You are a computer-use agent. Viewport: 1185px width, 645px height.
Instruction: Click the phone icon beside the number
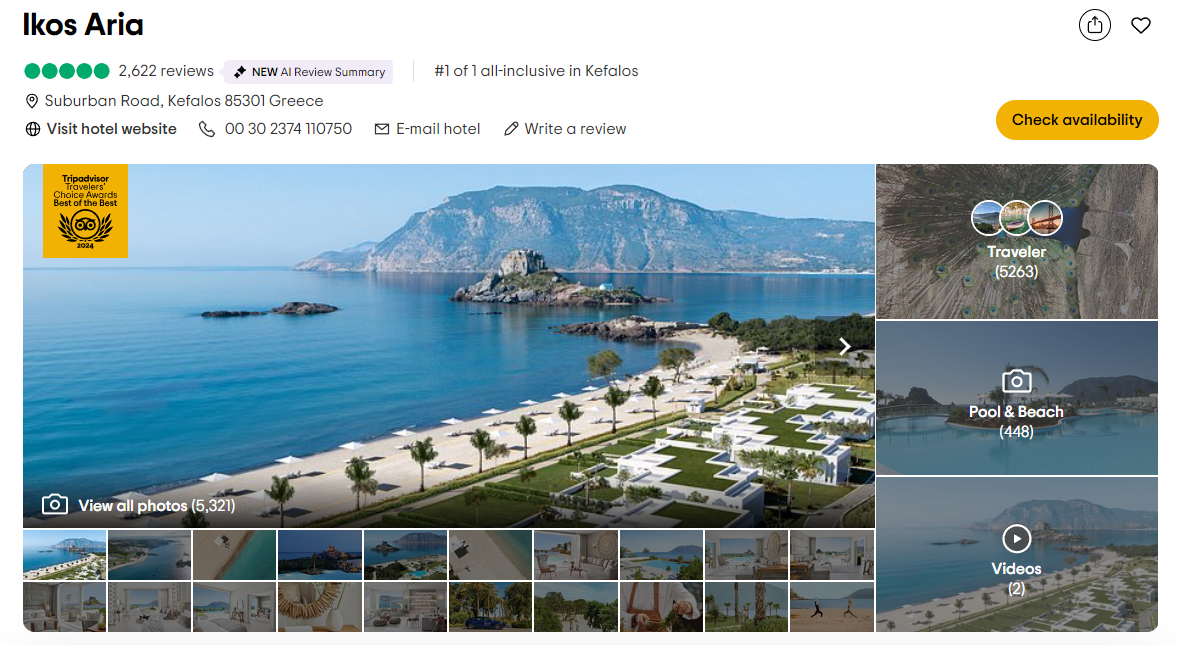(206, 129)
